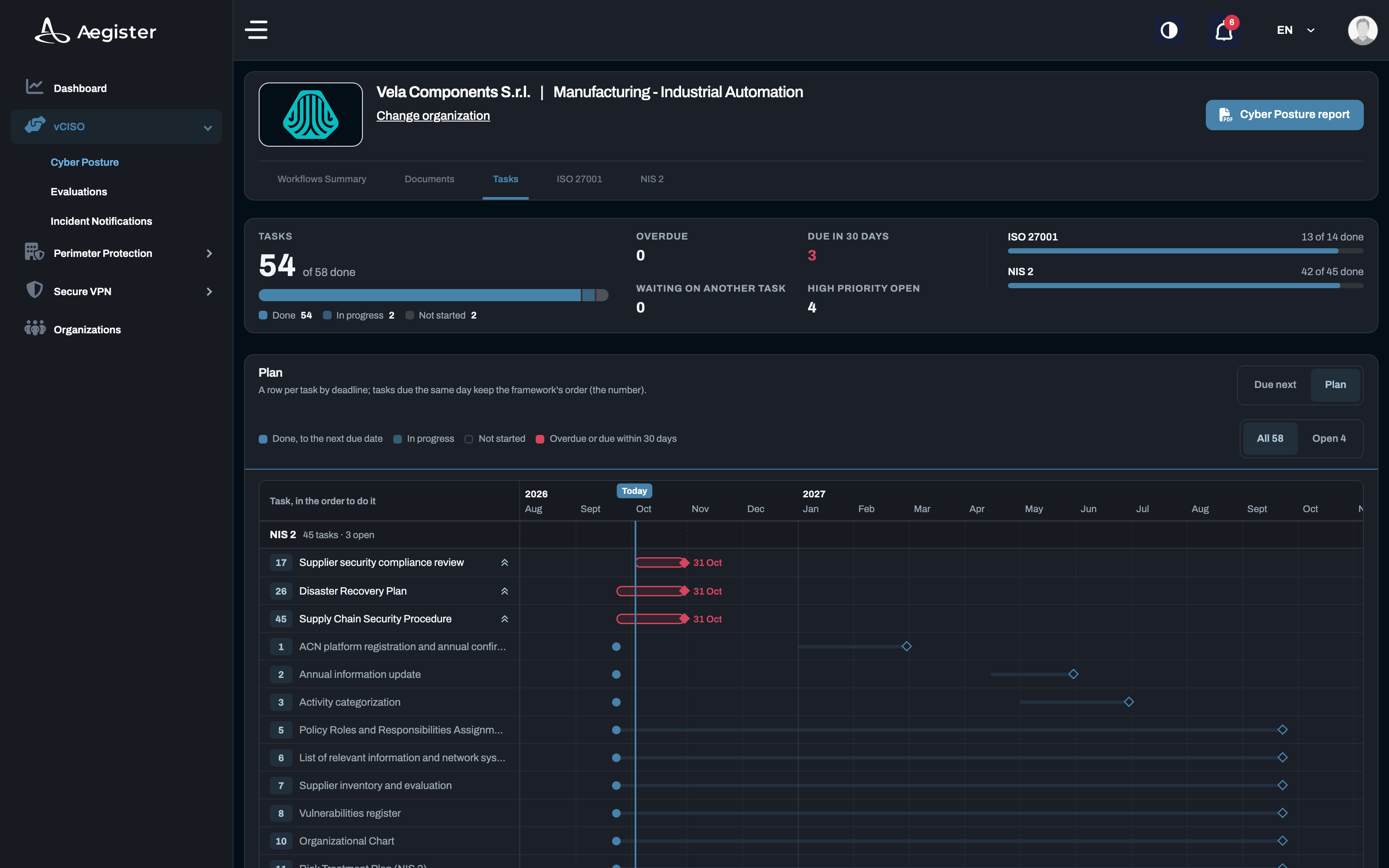Click the Organizations people icon

click(x=34, y=328)
